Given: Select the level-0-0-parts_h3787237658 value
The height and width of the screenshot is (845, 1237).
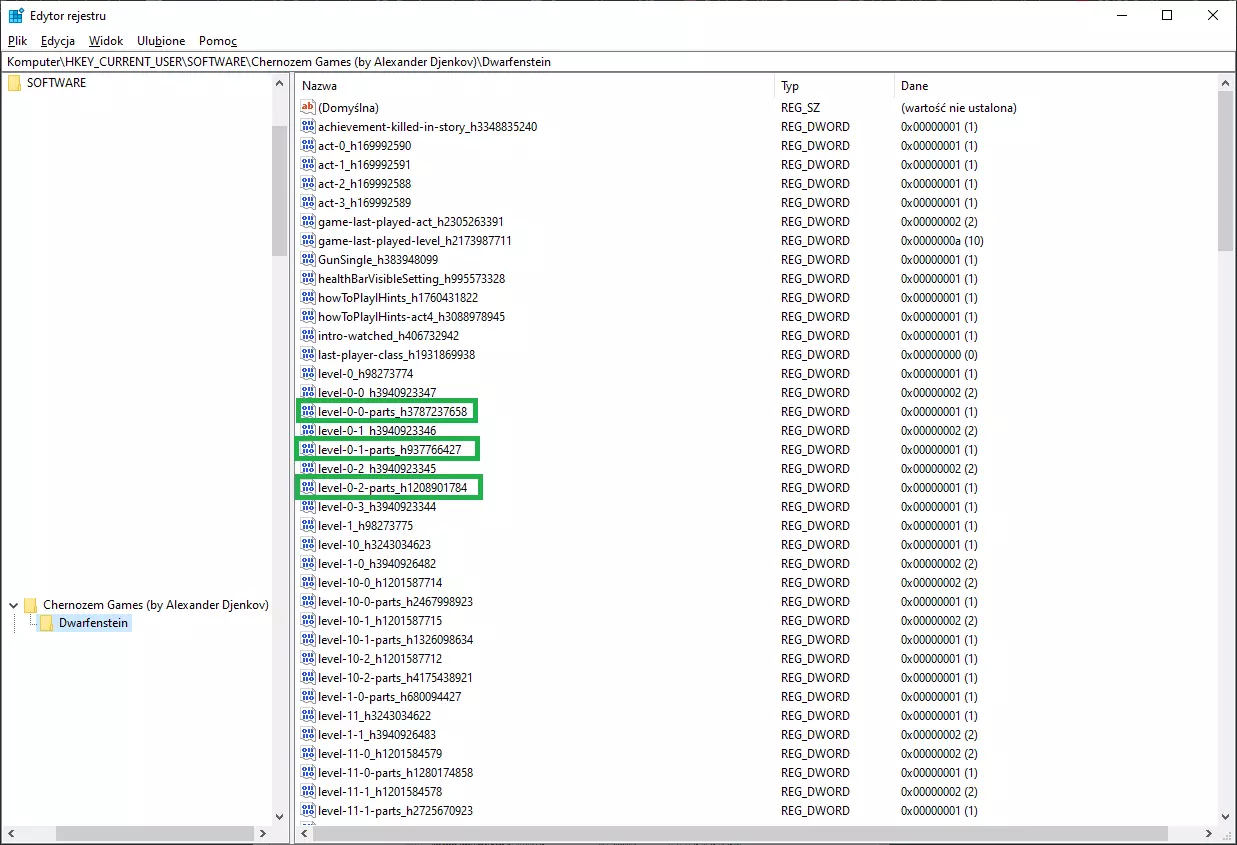Looking at the screenshot, I should click(392, 411).
